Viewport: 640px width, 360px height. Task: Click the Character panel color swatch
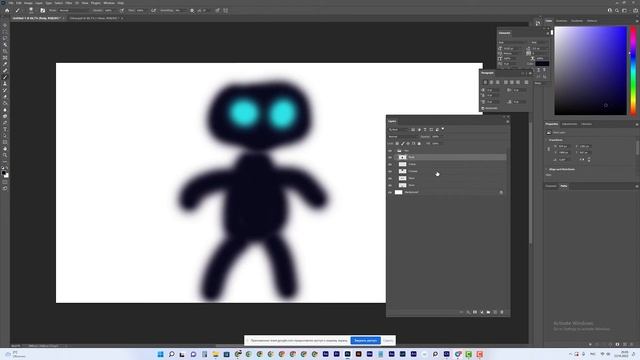pyautogui.click(x=542, y=64)
